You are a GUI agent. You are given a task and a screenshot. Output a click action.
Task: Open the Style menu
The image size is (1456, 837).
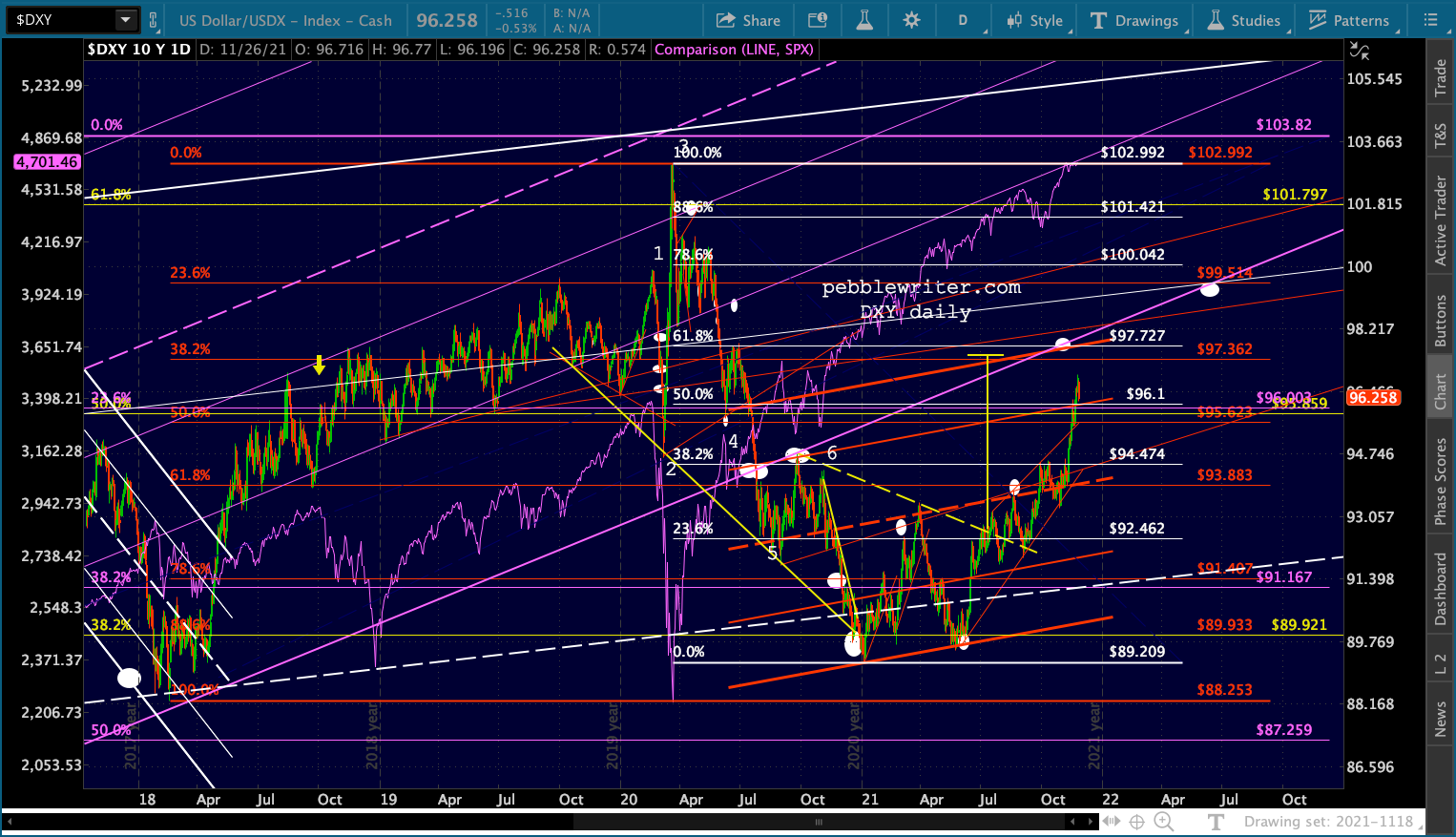pos(1035,20)
